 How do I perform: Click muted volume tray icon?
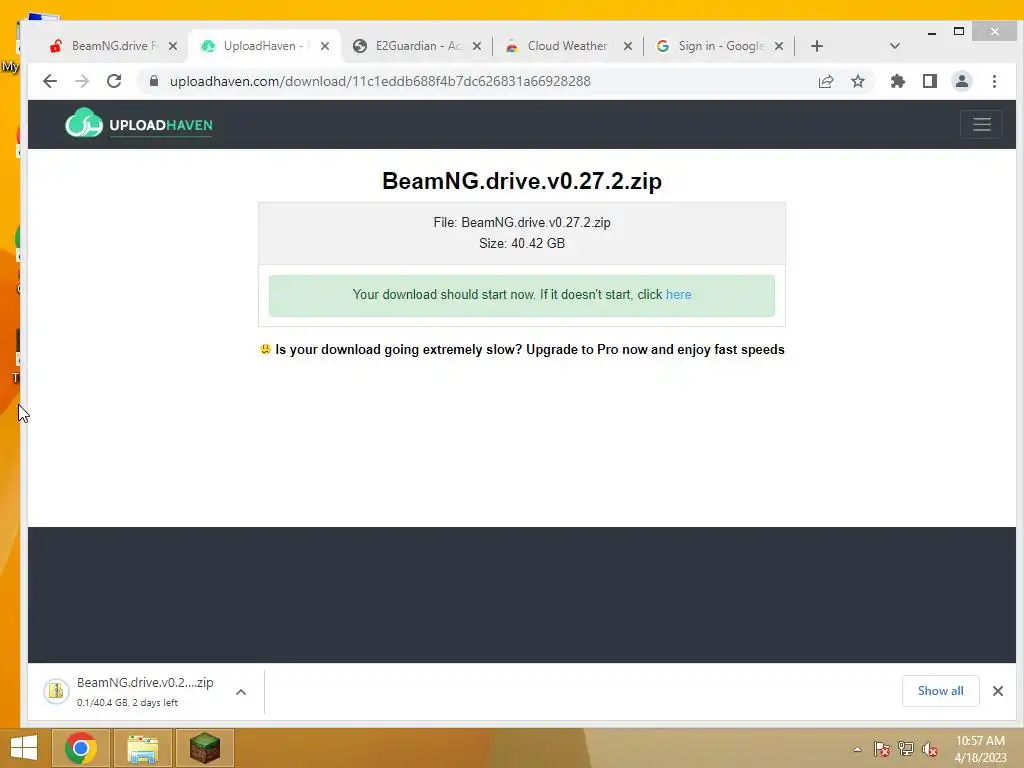point(929,749)
